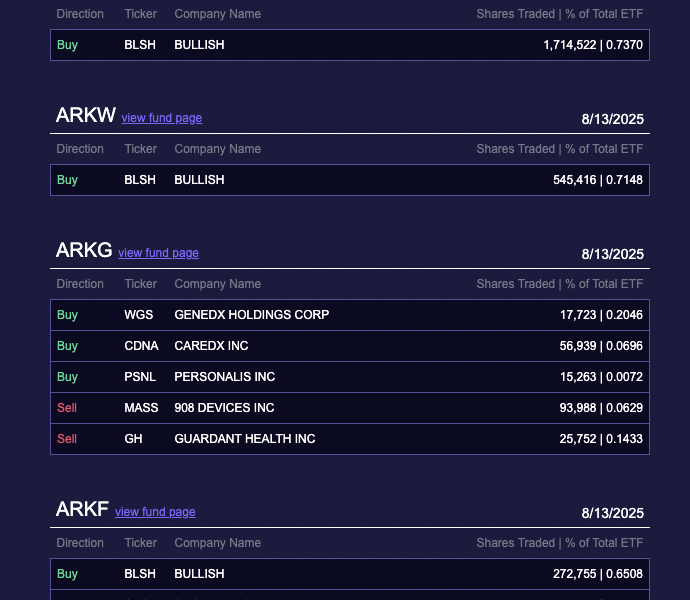Click Buy in the 1,714,522 shares row
Screen dimensions: 690x600
67,45
